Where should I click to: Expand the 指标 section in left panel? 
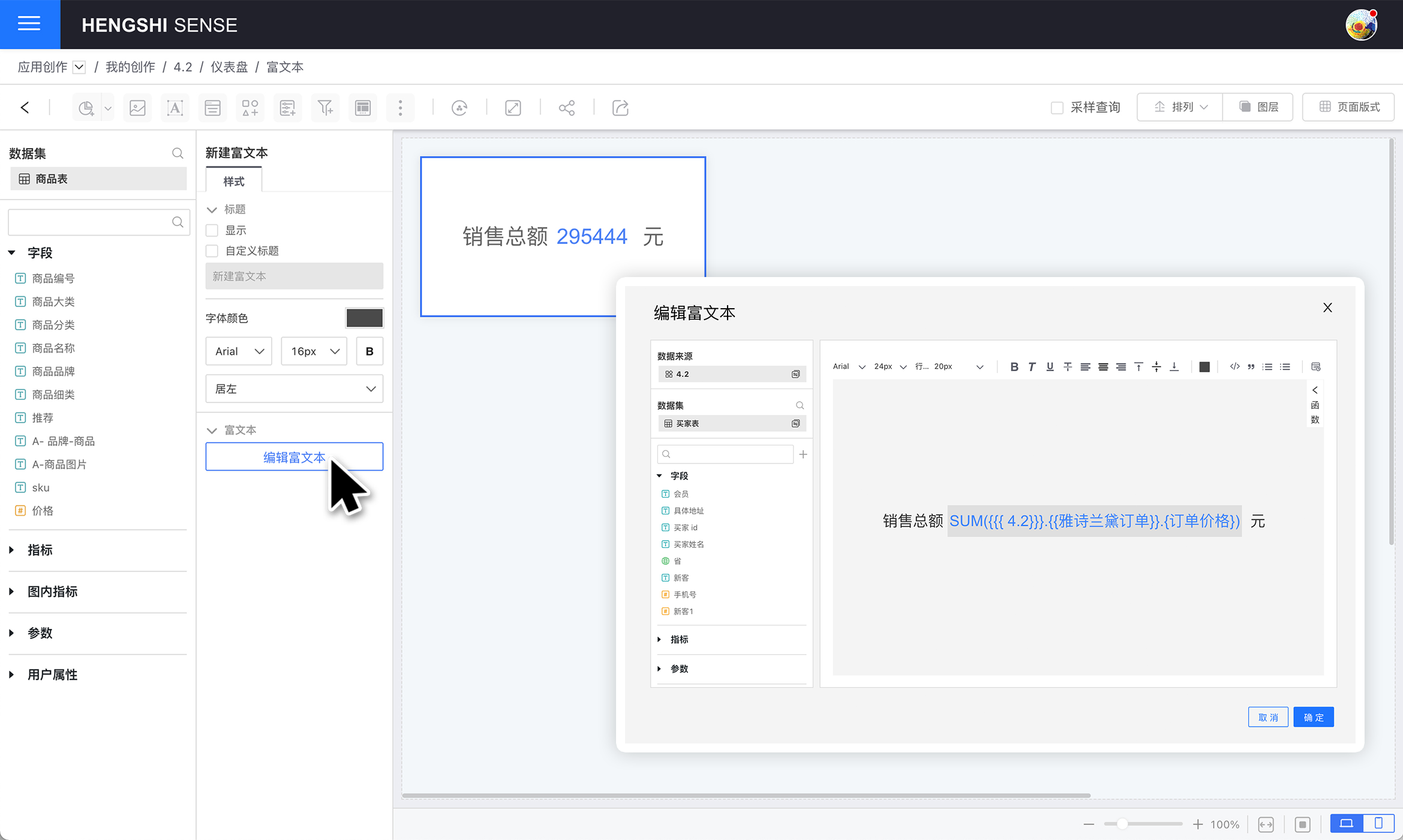11,550
